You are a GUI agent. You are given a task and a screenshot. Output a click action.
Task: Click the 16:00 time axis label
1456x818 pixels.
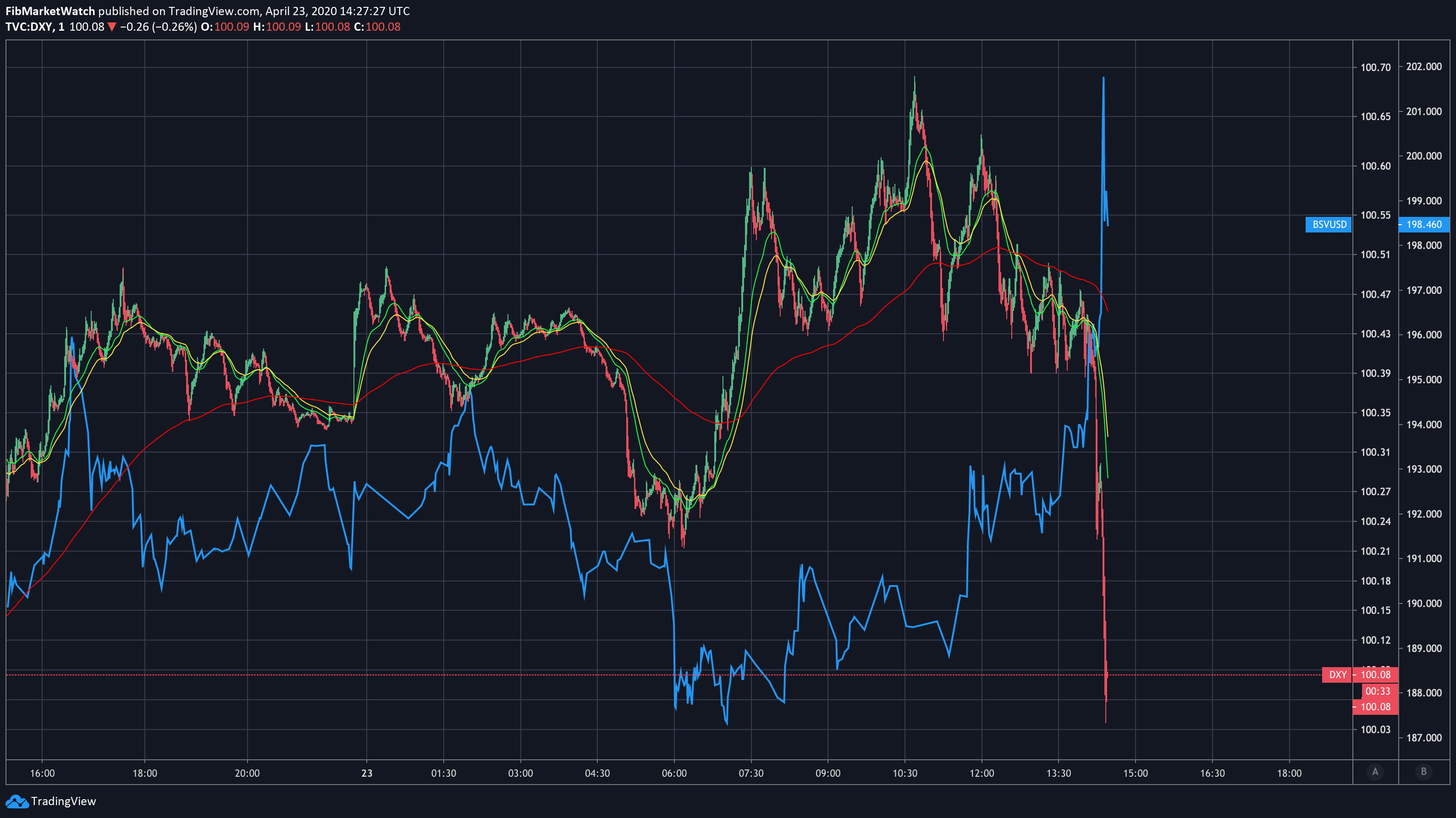tap(42, 773)
